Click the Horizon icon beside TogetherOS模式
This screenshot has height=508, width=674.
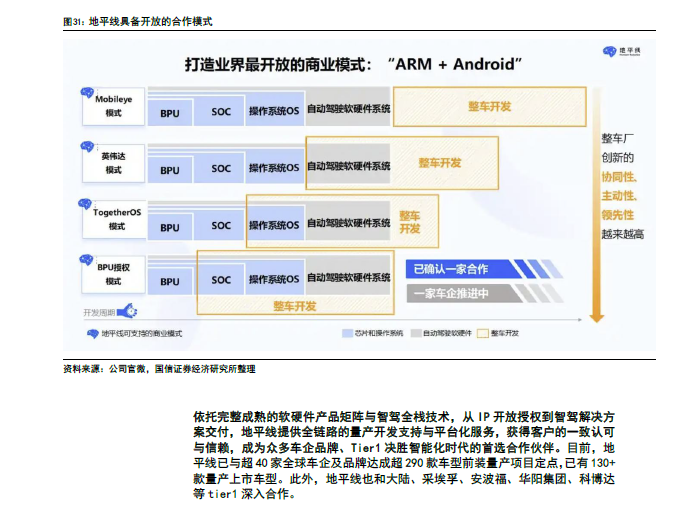click(85, 204)
